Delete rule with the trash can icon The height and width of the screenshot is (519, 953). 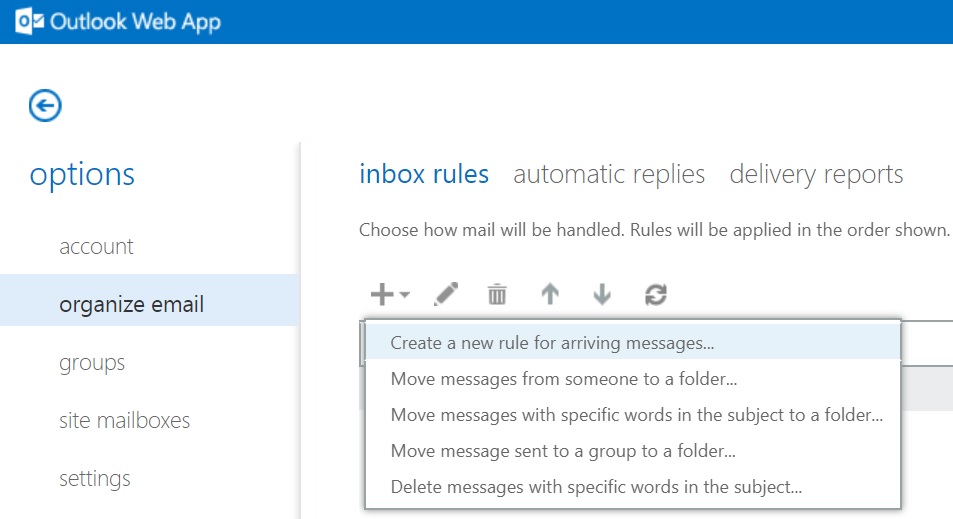pos(497,294)
